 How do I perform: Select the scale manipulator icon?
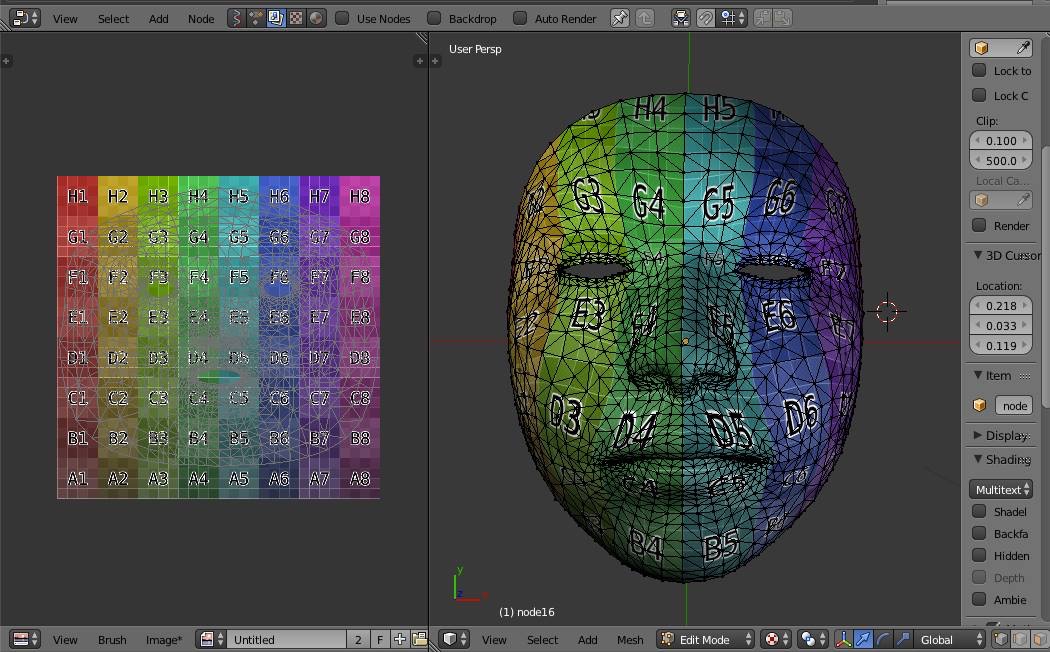point(903,639)
